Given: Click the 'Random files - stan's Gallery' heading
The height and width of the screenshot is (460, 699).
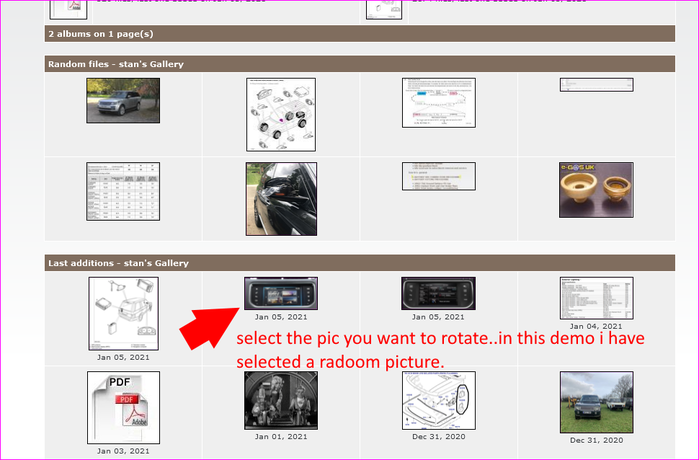Looking at the screenshot, I should [116, 64].
